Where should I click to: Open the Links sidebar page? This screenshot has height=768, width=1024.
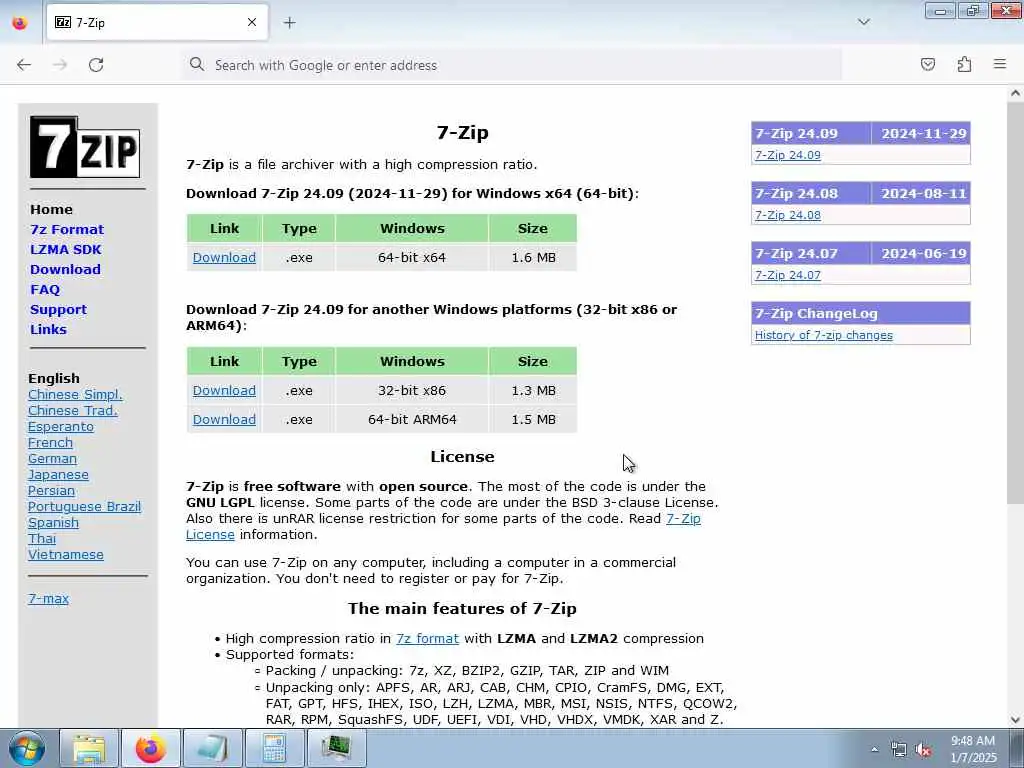[48, 330]
